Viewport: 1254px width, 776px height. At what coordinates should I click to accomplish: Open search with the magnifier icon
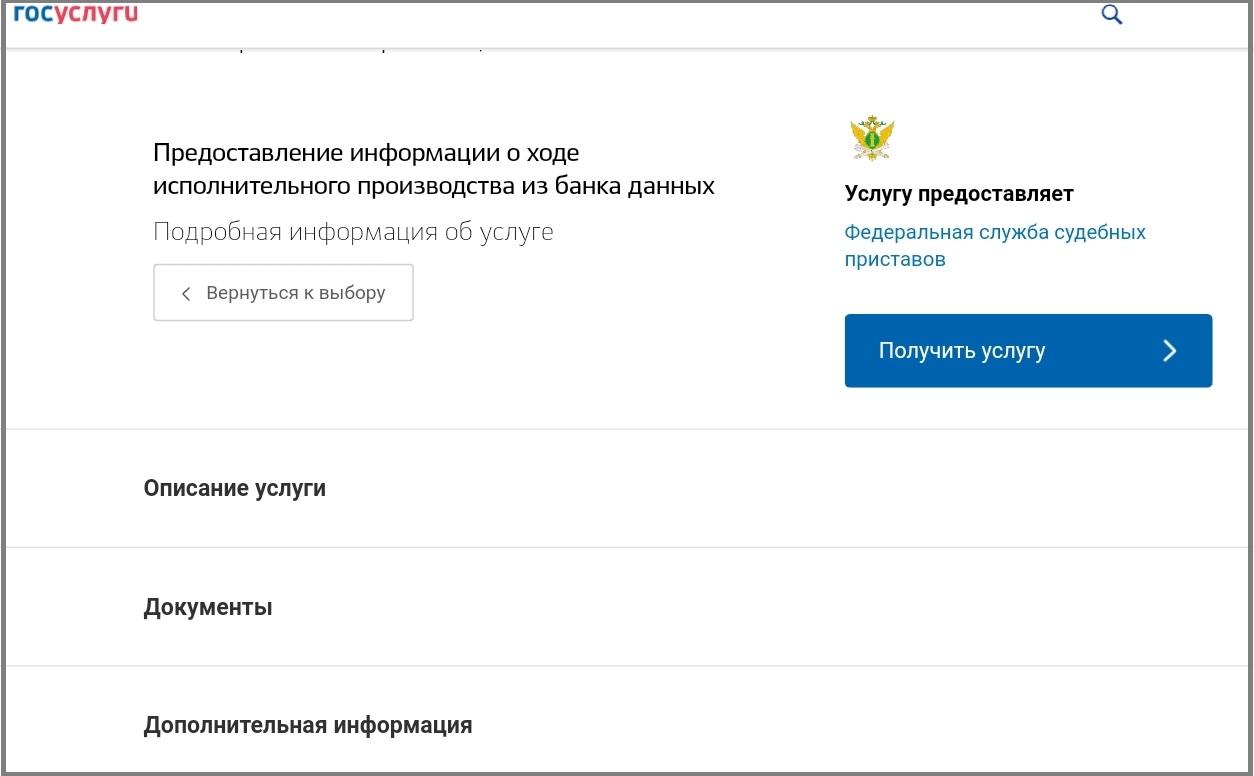pyautogui.click(x=1111, y=15)
